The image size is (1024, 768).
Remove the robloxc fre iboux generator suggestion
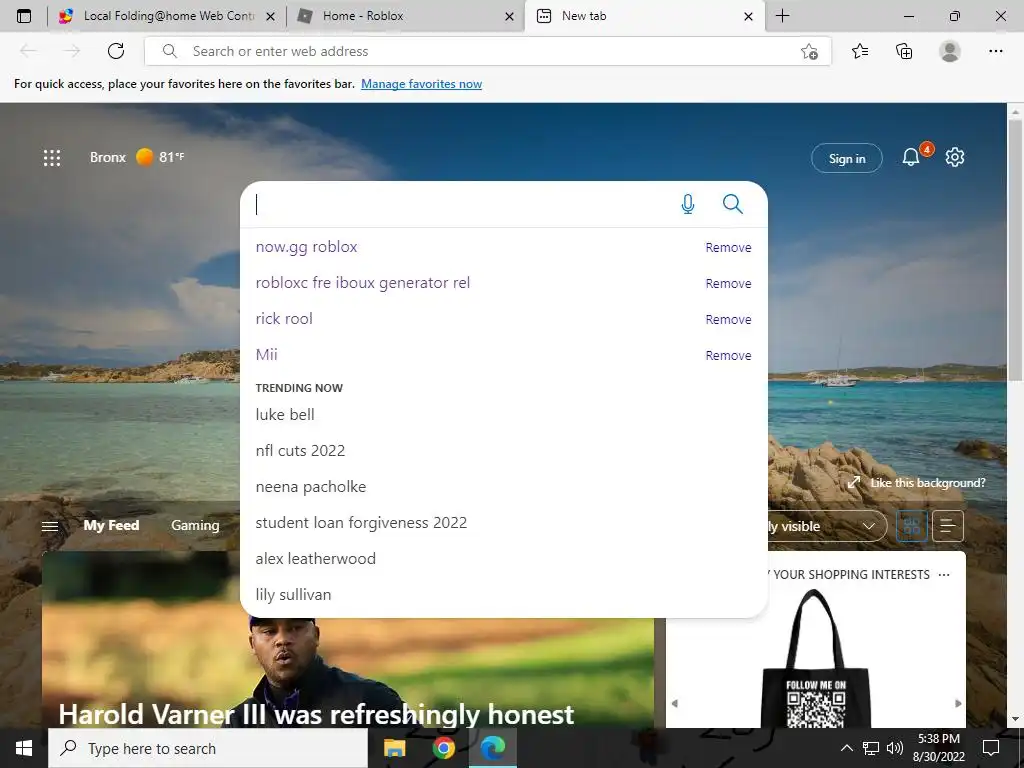(x=728, y=283)
